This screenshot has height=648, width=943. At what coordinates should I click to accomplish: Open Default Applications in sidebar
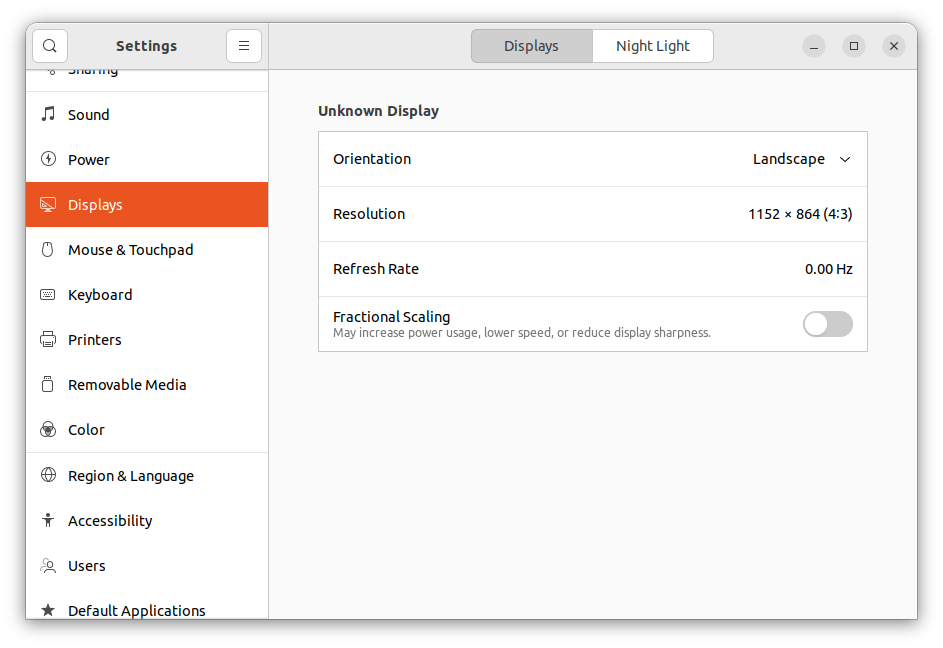click(136, 610)
